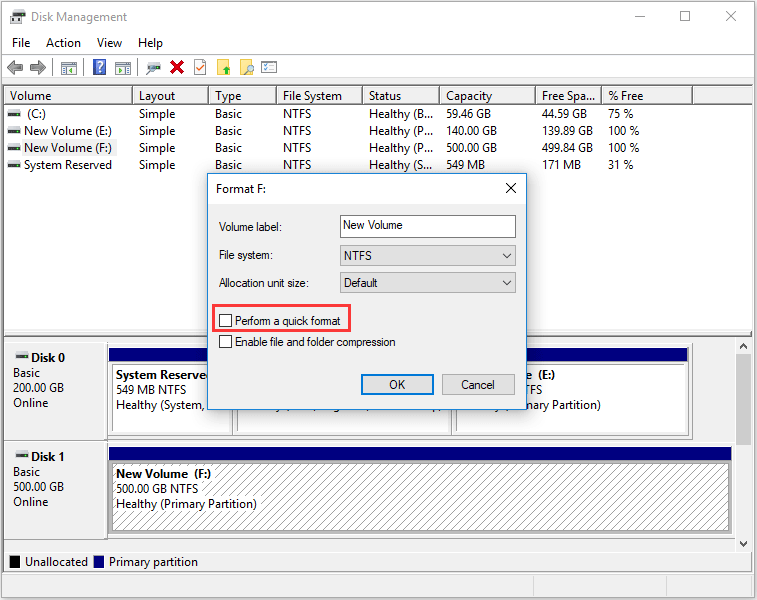
Task: Enable file and folder compression checkbox
Action: coord(225,342)
